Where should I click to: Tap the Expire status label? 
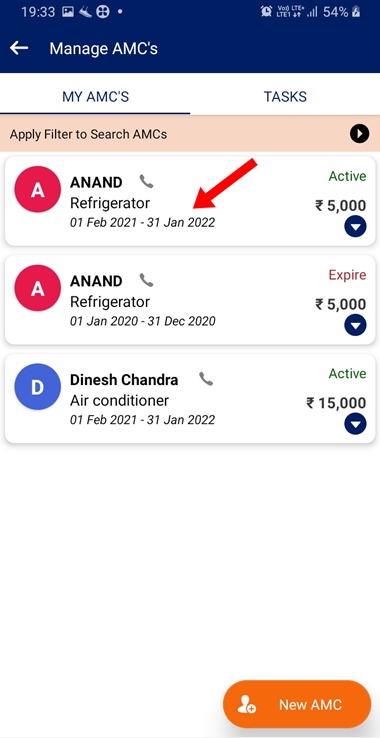(x=347, y=275)
